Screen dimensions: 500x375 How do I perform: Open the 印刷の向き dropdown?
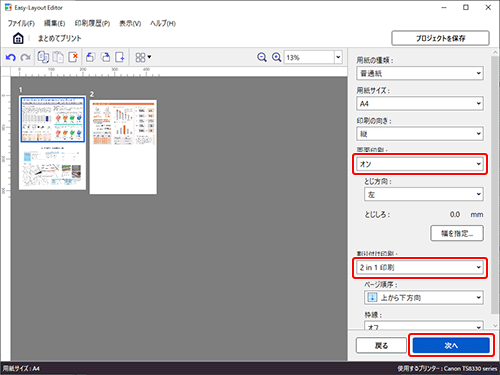click(420, 134)
